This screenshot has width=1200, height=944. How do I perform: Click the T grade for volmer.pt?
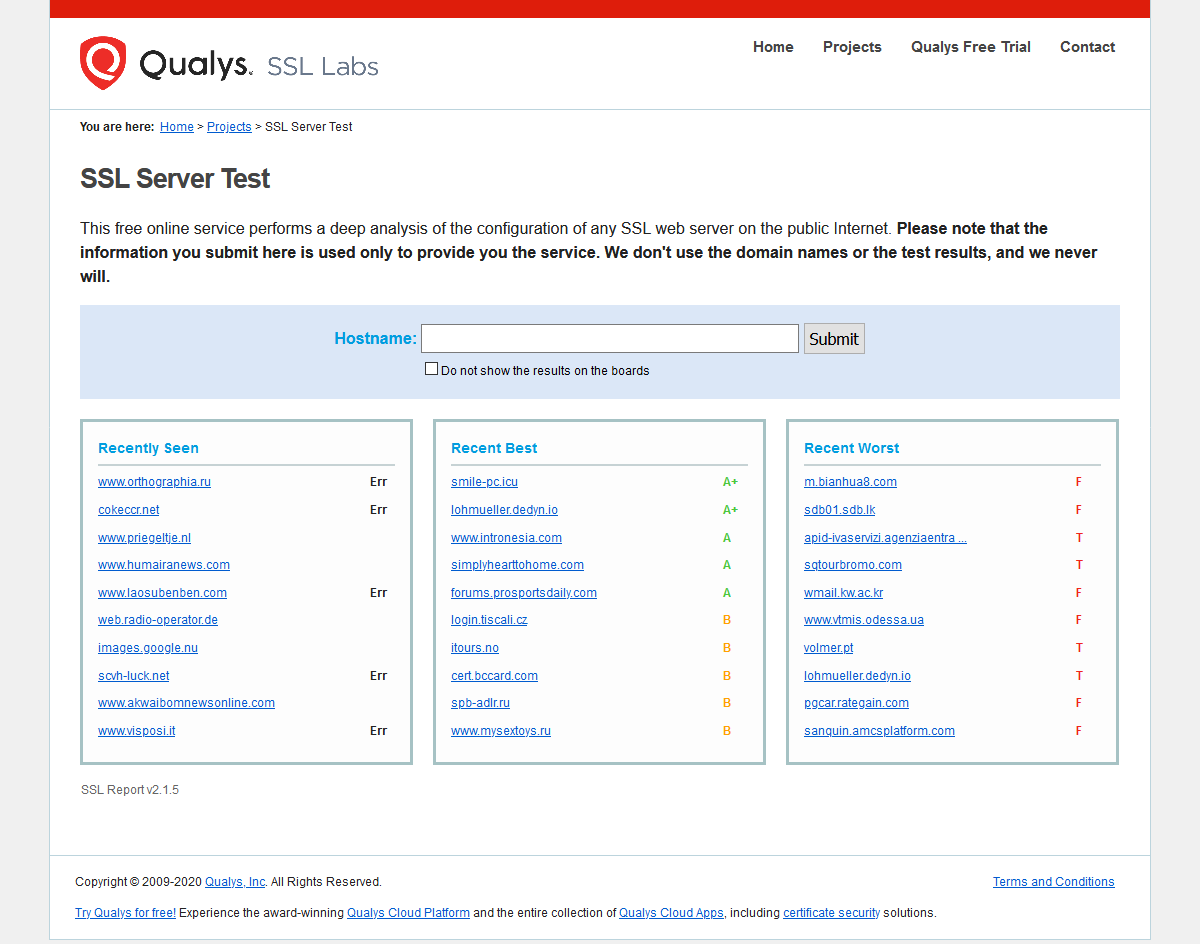click(1079, 648)
